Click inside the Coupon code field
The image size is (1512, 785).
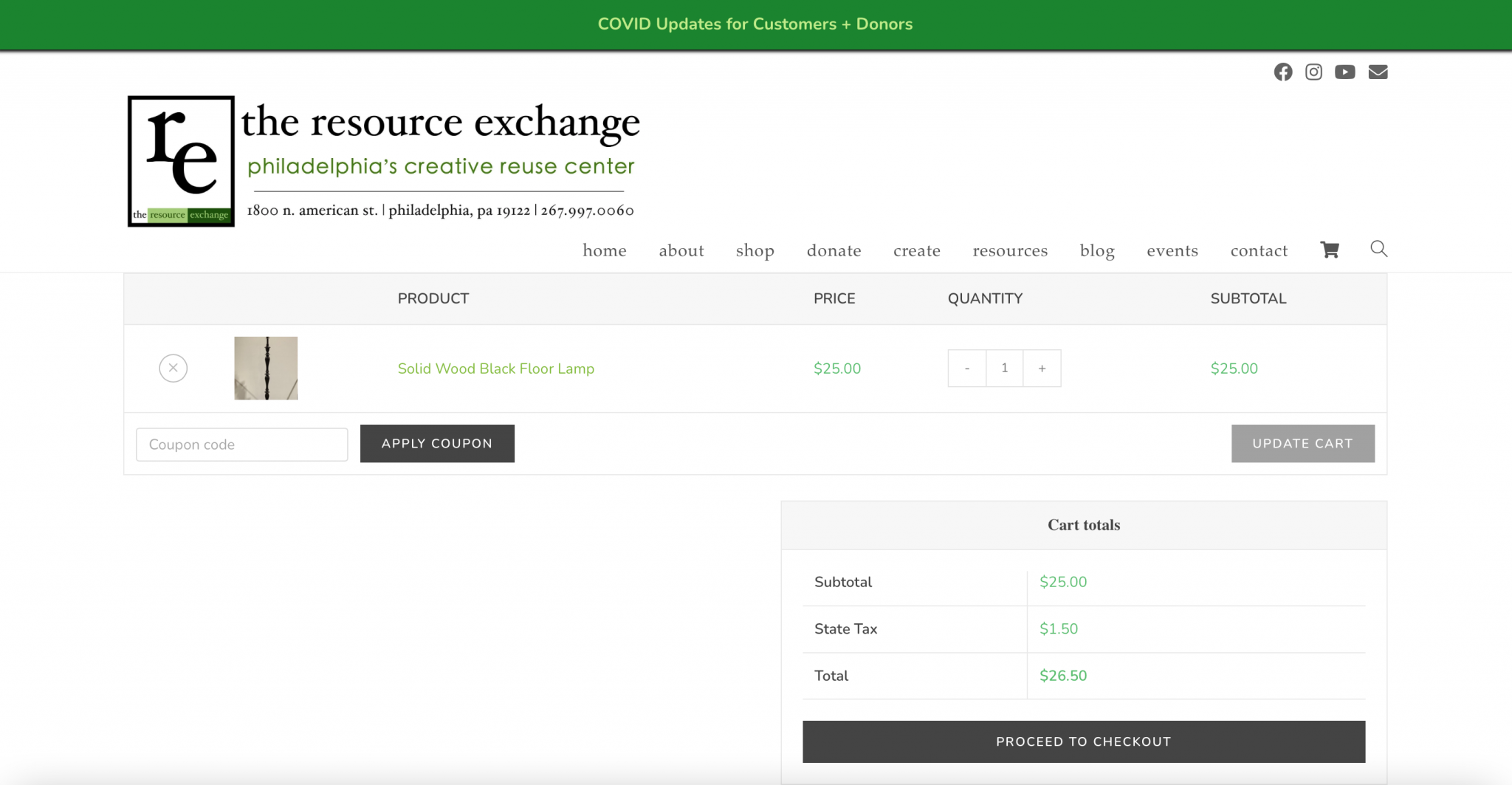tap(241, 444)
